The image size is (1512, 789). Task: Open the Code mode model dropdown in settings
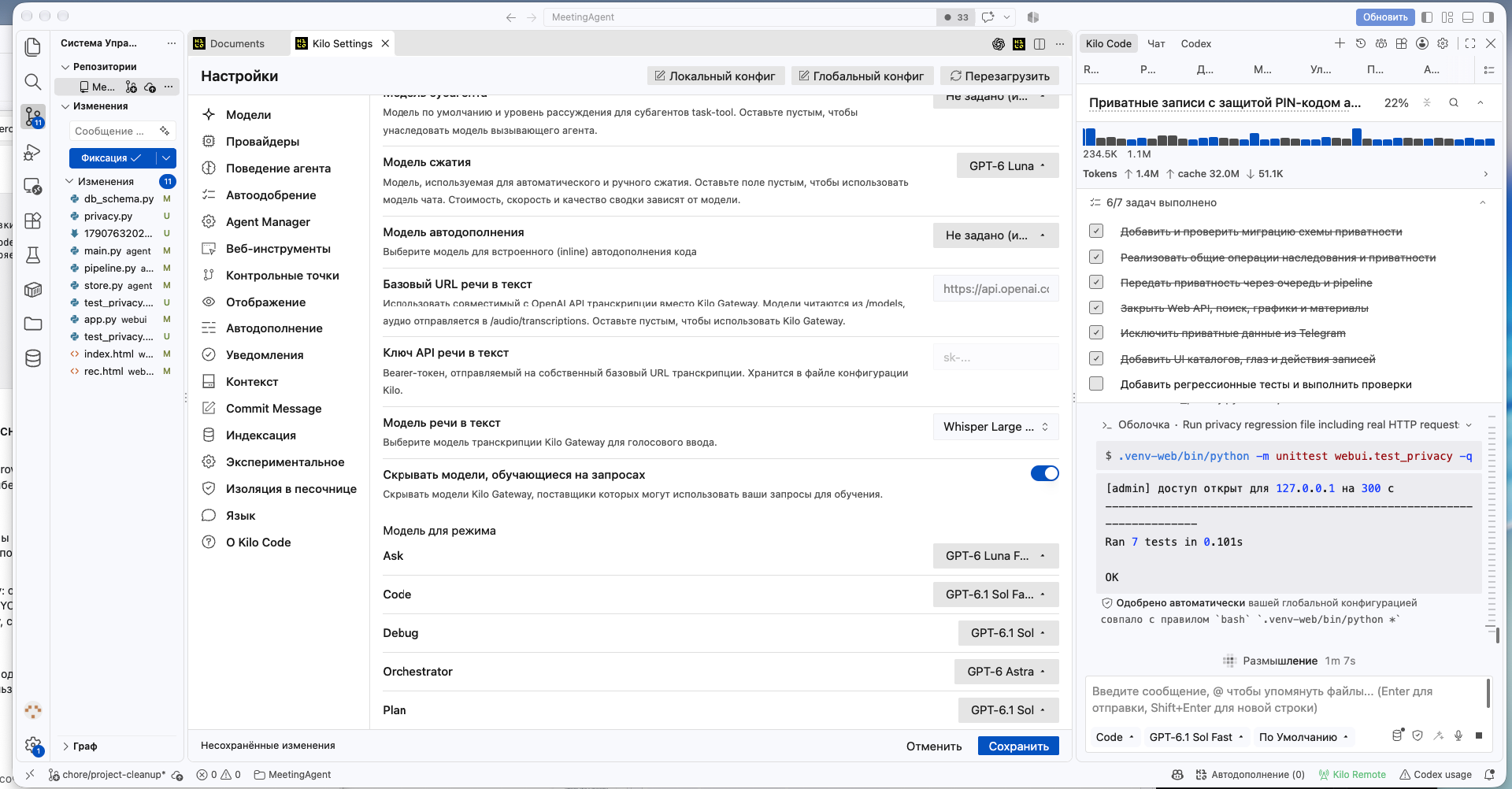click(996, 595)
